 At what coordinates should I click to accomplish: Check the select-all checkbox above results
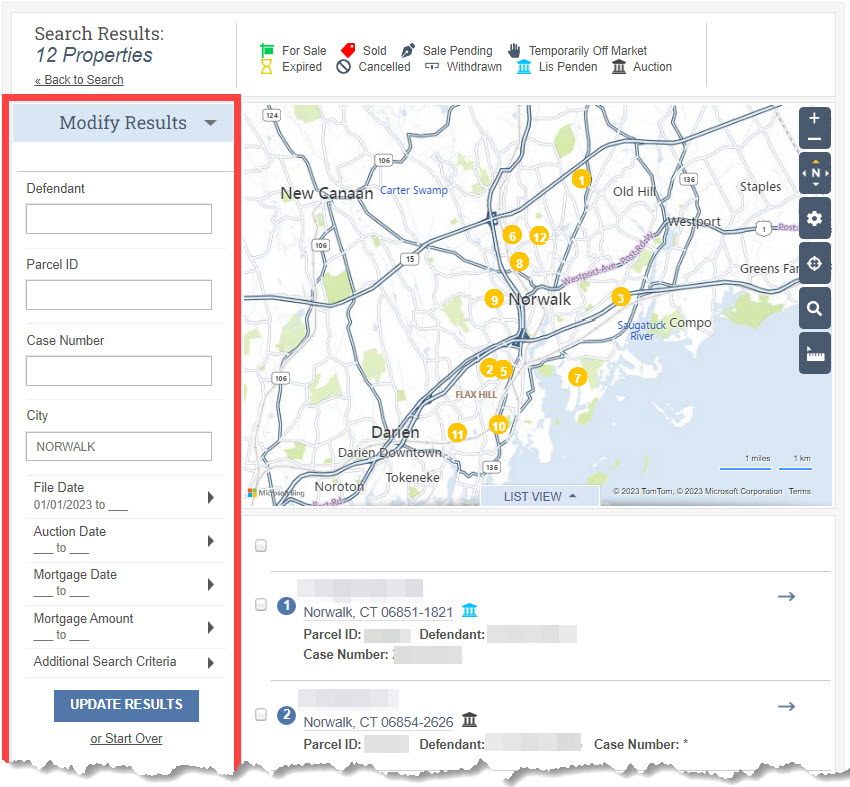[x=261, y=545]
